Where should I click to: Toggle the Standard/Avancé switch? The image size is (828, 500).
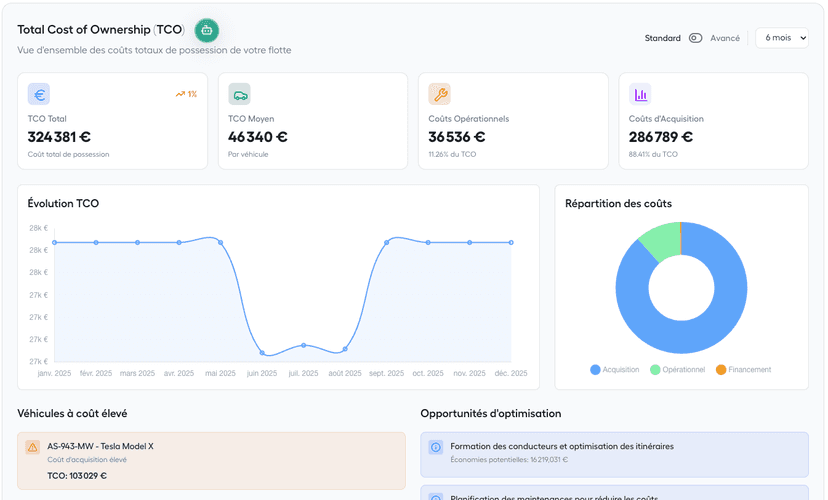point(695,38)
